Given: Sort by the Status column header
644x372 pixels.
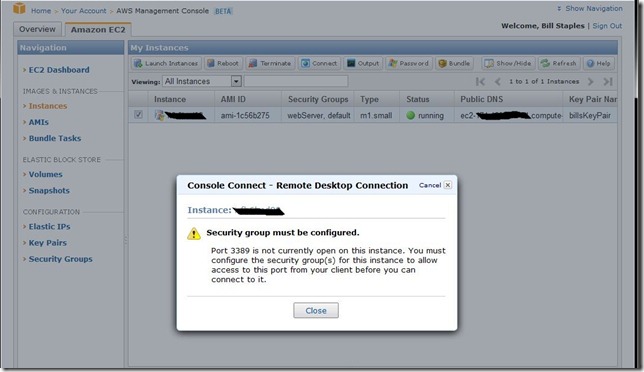Looking at the screenshot, I should 427,99.
